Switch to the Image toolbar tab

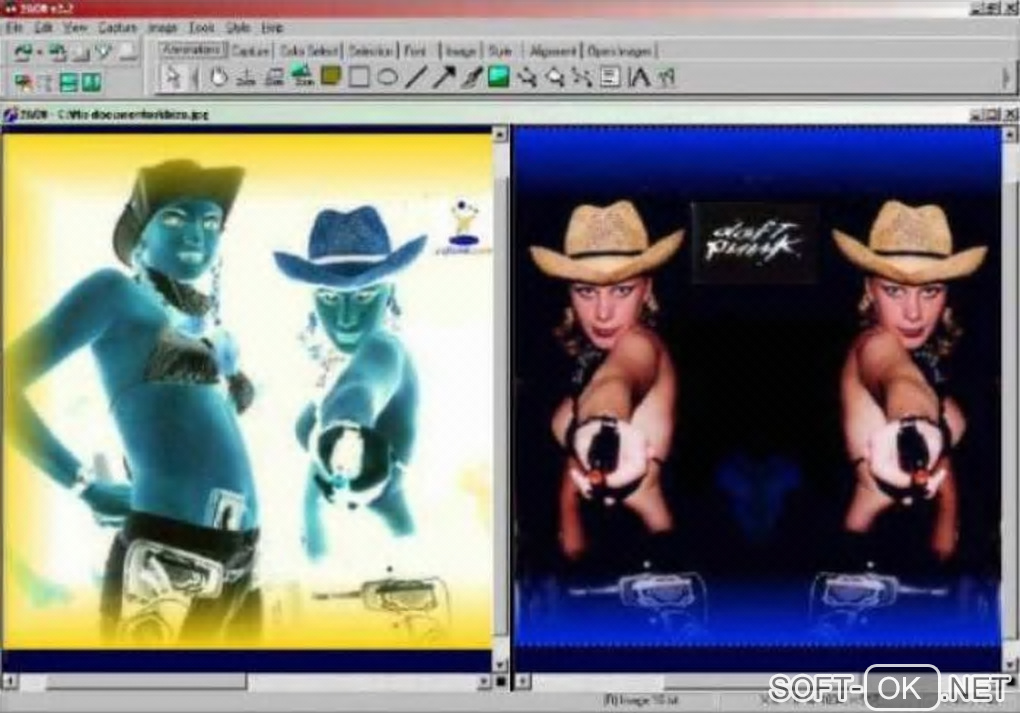click(461, 51)
